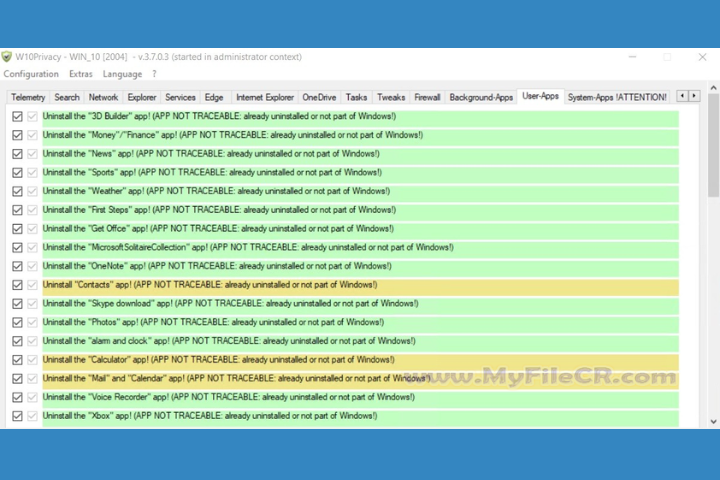Switch to the Explorer tab
Image resolution: width=720 pixels, height=480 pixels.
click(142, 97)
